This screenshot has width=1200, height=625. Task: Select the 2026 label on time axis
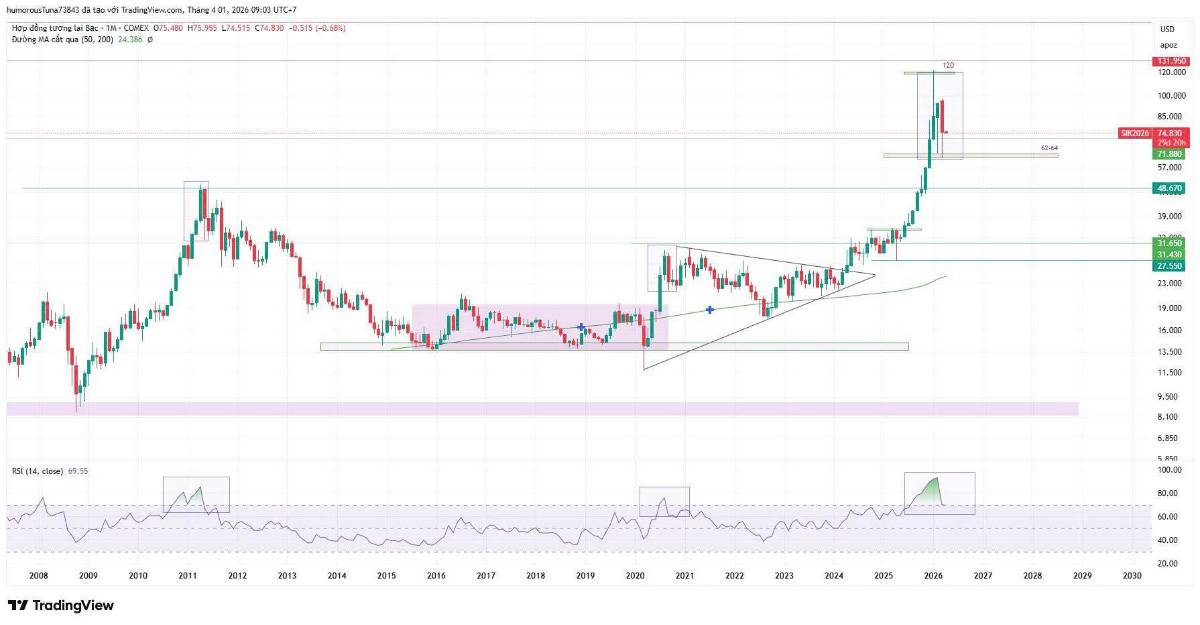point(933,576)
